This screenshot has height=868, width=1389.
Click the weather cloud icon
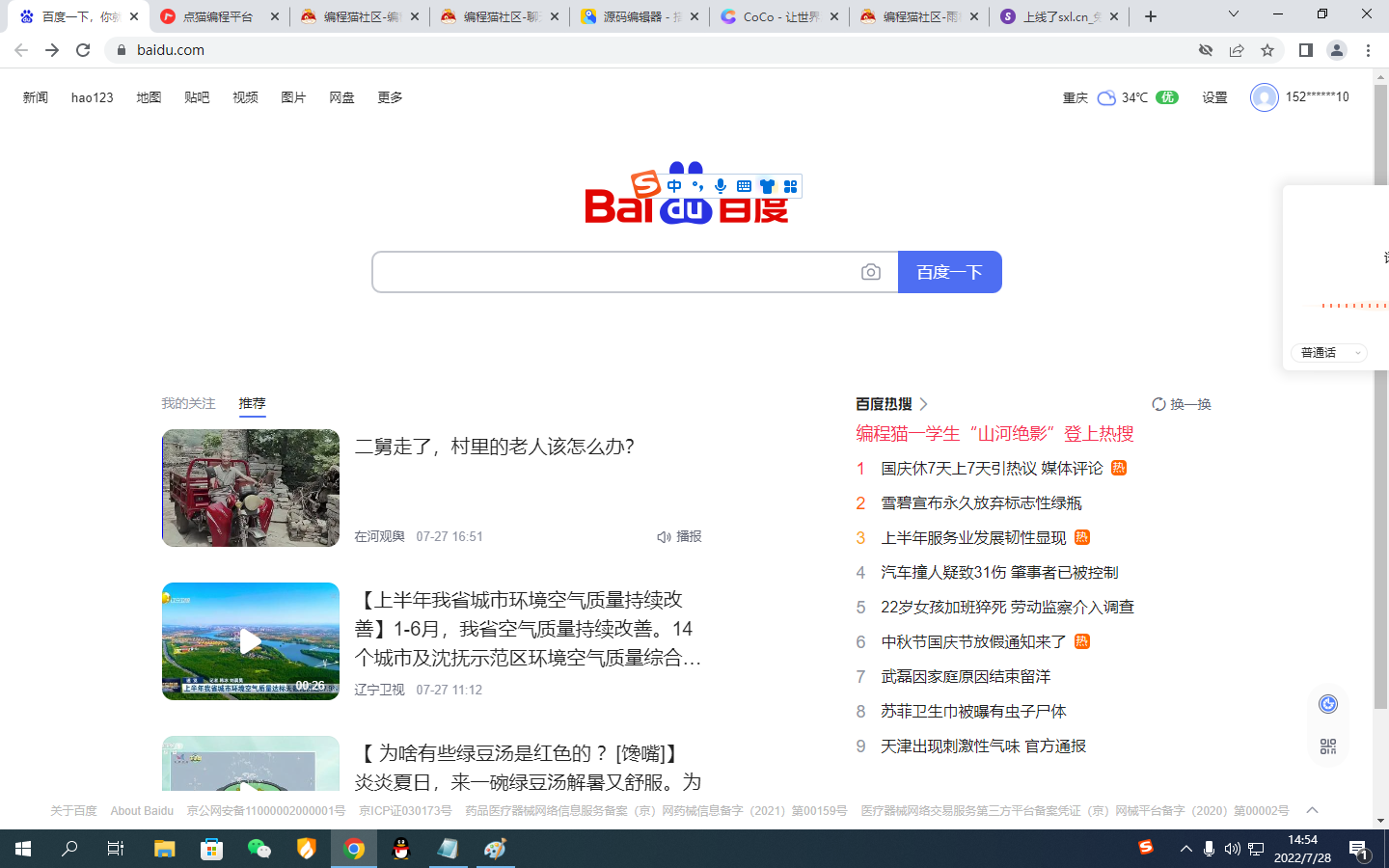coord(1107,97)
